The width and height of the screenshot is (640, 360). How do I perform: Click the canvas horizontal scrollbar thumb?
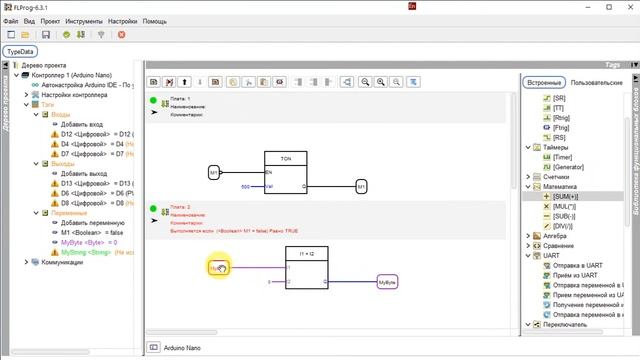tap(182, 332)
